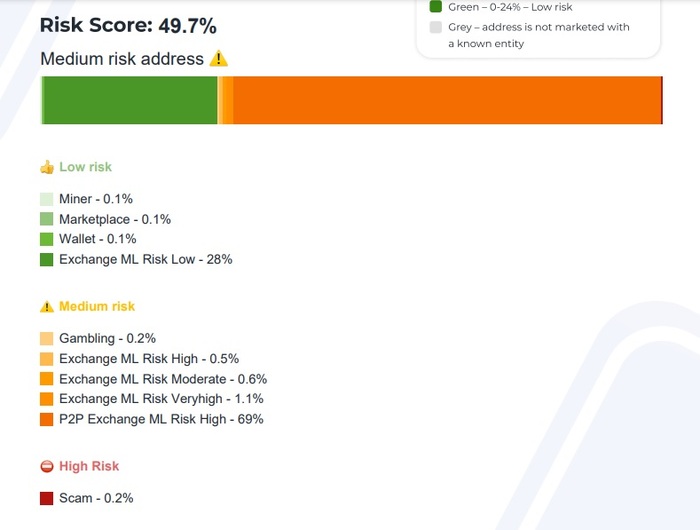Click the Low risk section heading
The height and width of the screenshot is (530, 700).
tap(85, 167)
